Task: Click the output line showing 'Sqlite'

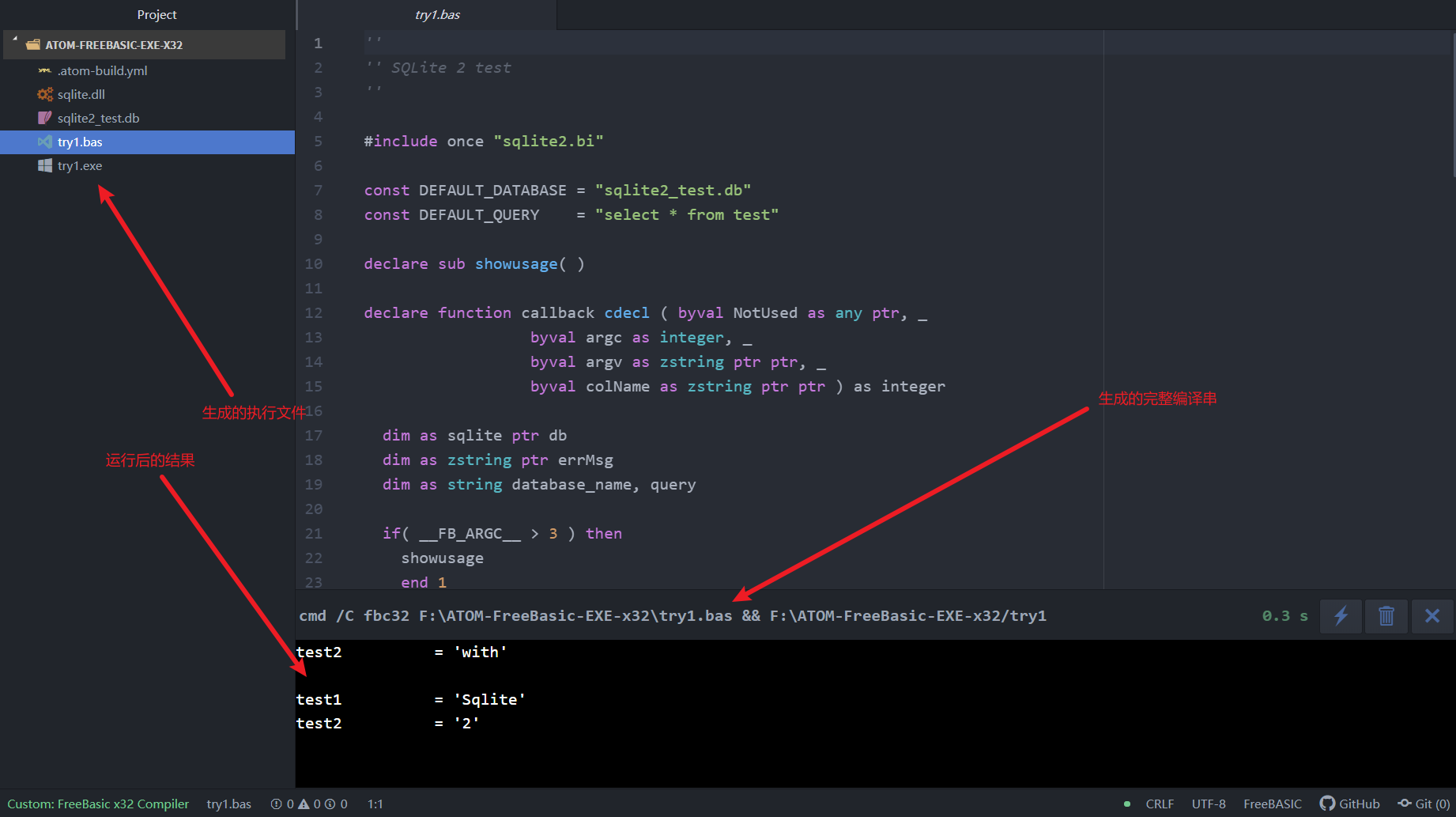Action: tap(411, 700)
